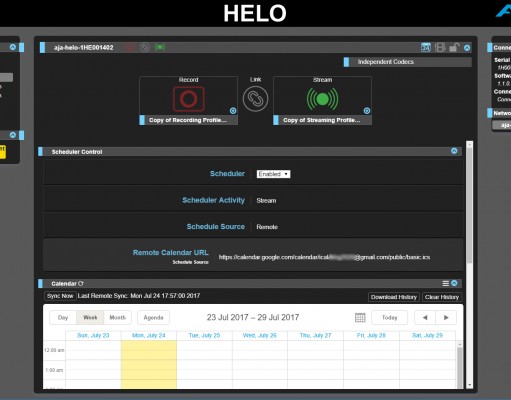Refresh the Calendar with circular arrow
The image size is (511, 400).
[81, 284]
